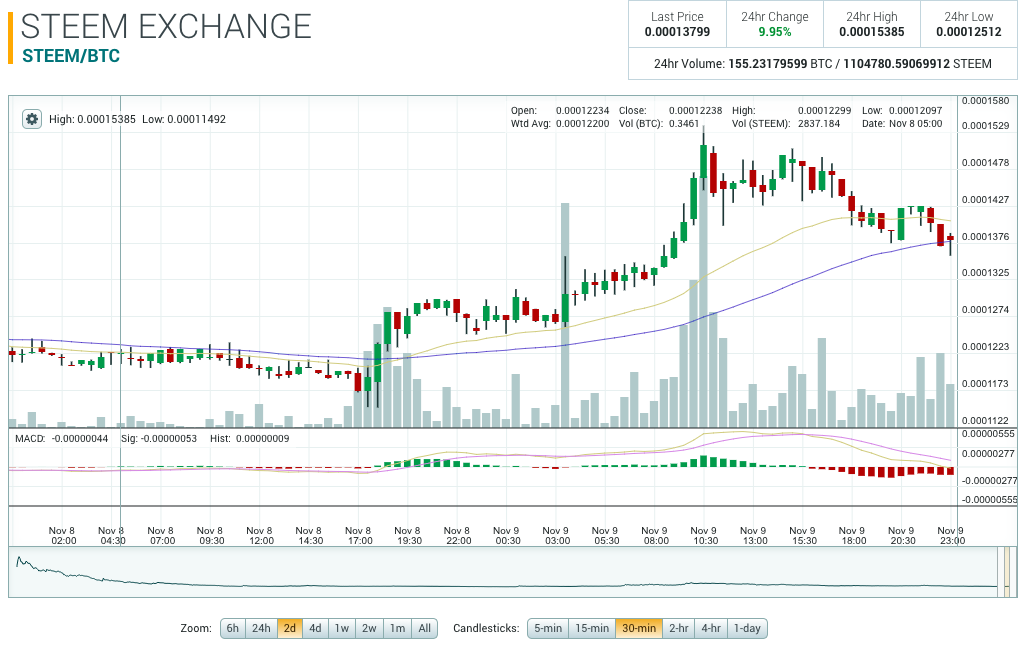Screen dimensions: 1033x655
Task: Click the tall volume bar near Nov 9 03:00
Action: 565,315
